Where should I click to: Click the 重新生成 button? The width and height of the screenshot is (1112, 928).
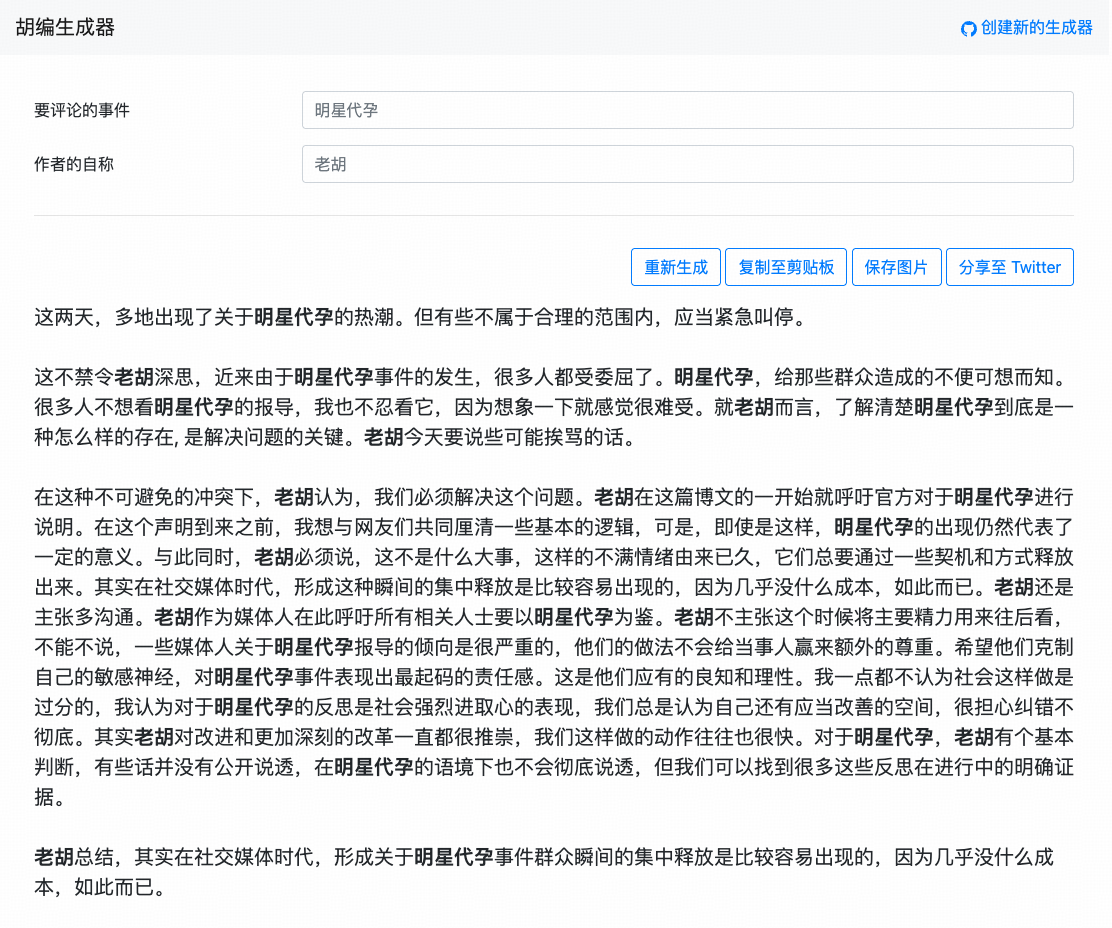point(676,267)
